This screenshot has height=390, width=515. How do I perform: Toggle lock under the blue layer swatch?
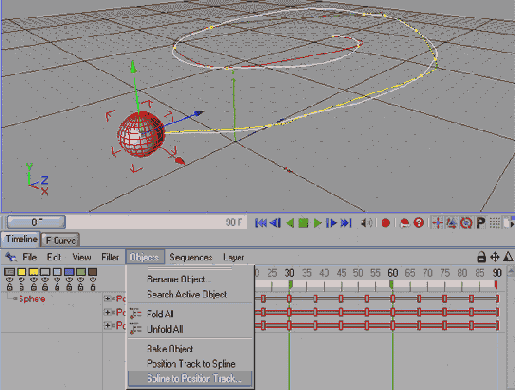pyautogui.click(x=69, y=287)
